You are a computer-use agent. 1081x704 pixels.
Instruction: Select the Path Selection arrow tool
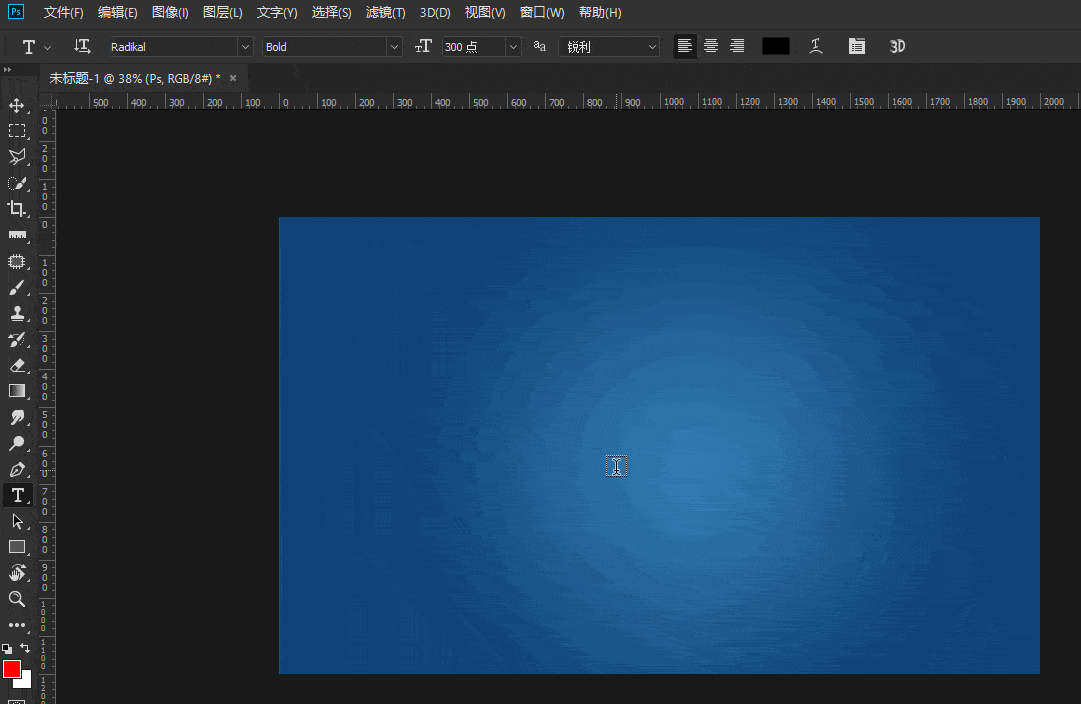(17, 521)
